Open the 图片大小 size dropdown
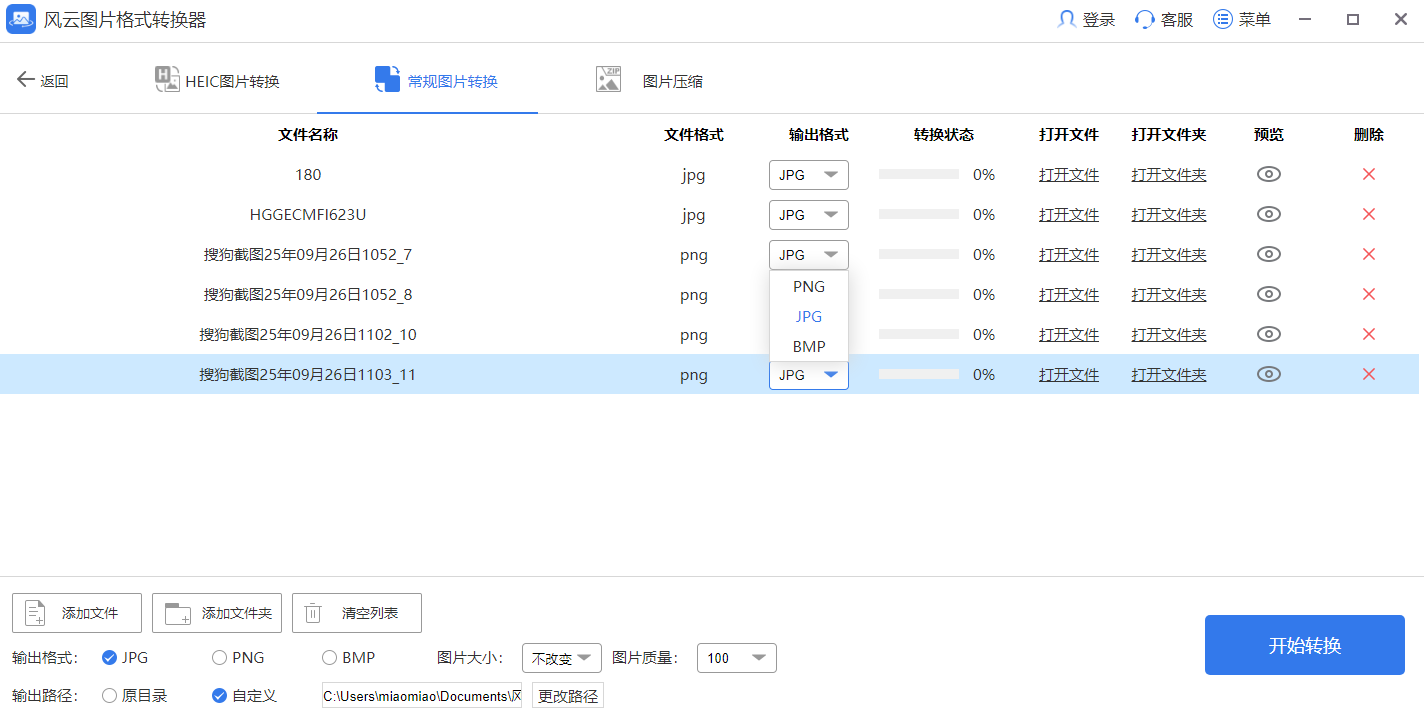This screenshot has height=712, width=1424. [x=561, y=658]
